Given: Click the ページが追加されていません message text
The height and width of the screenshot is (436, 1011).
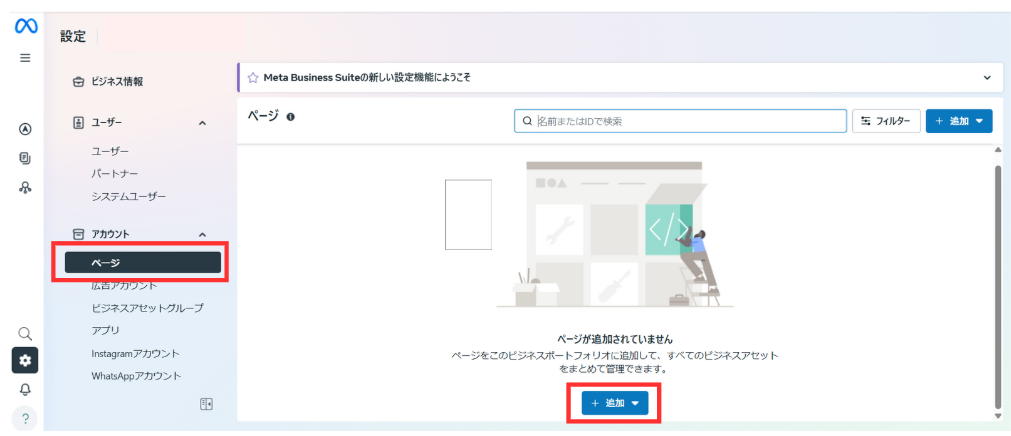Looking at the screenshot, I should click(x=614, y=339).
